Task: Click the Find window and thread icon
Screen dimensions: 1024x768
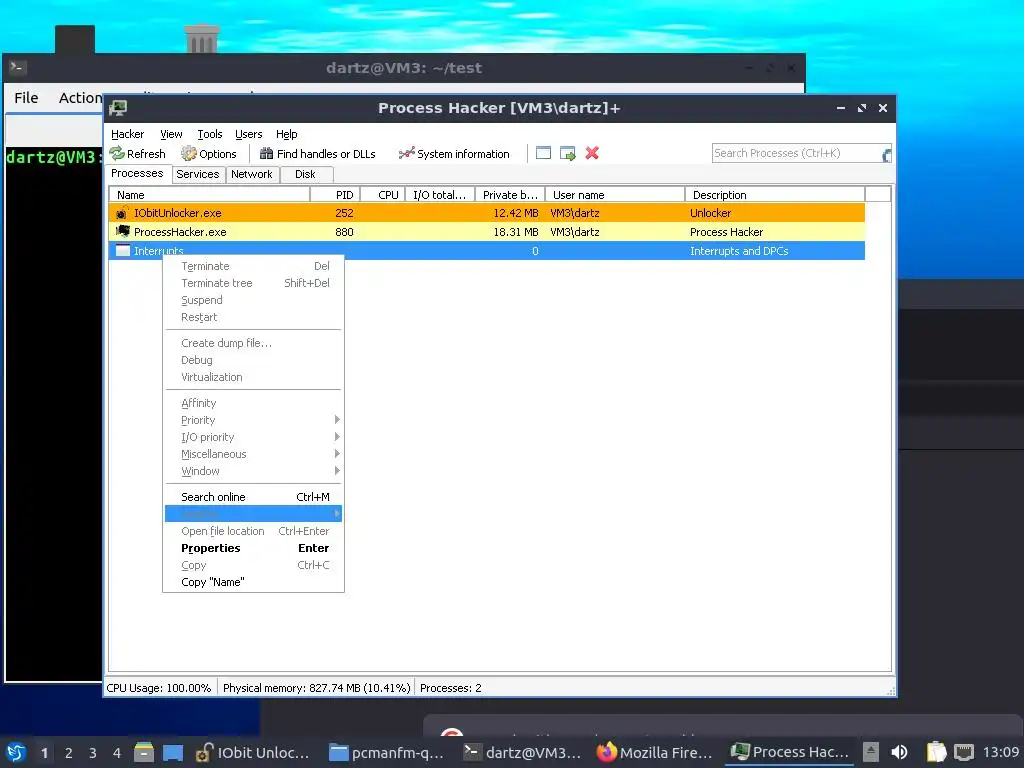Action: [568, 153]
